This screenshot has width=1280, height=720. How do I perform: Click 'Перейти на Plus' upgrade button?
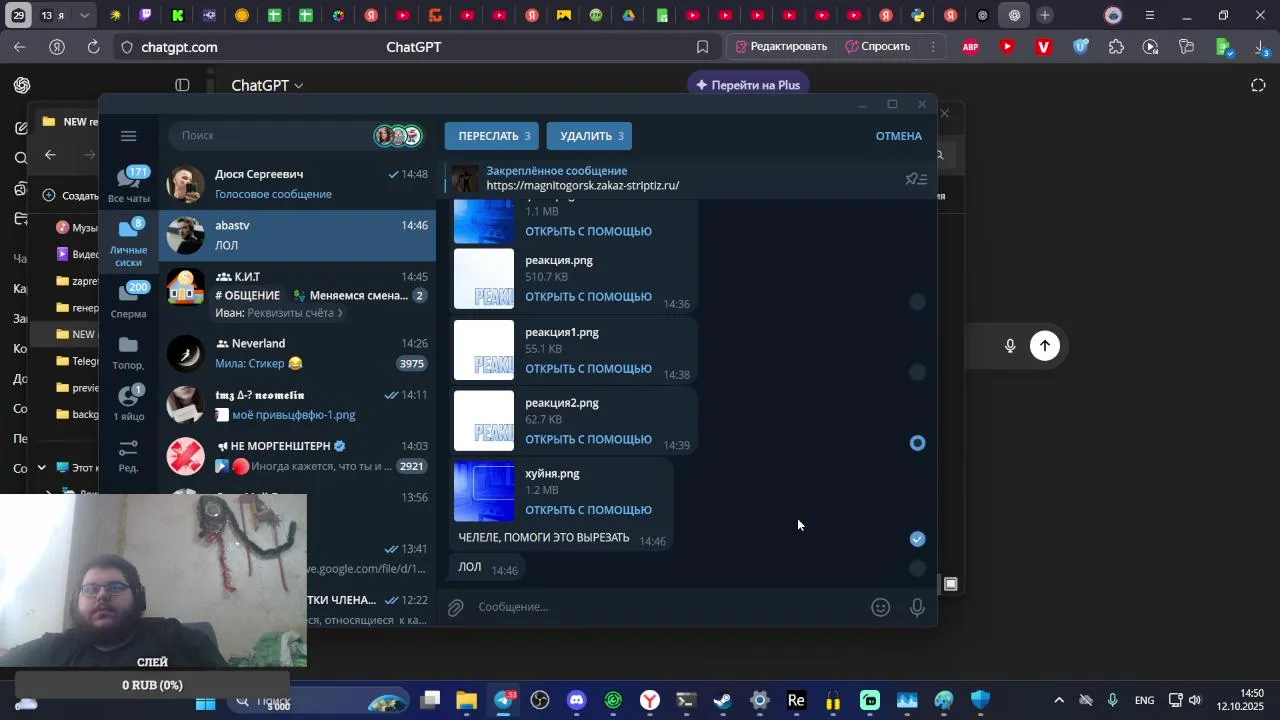[748, 85]
